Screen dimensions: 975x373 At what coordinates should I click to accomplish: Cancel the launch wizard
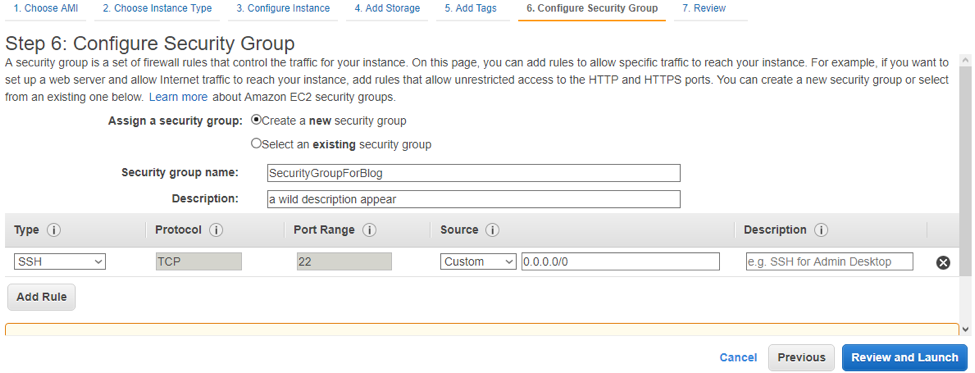click(738, 357)
